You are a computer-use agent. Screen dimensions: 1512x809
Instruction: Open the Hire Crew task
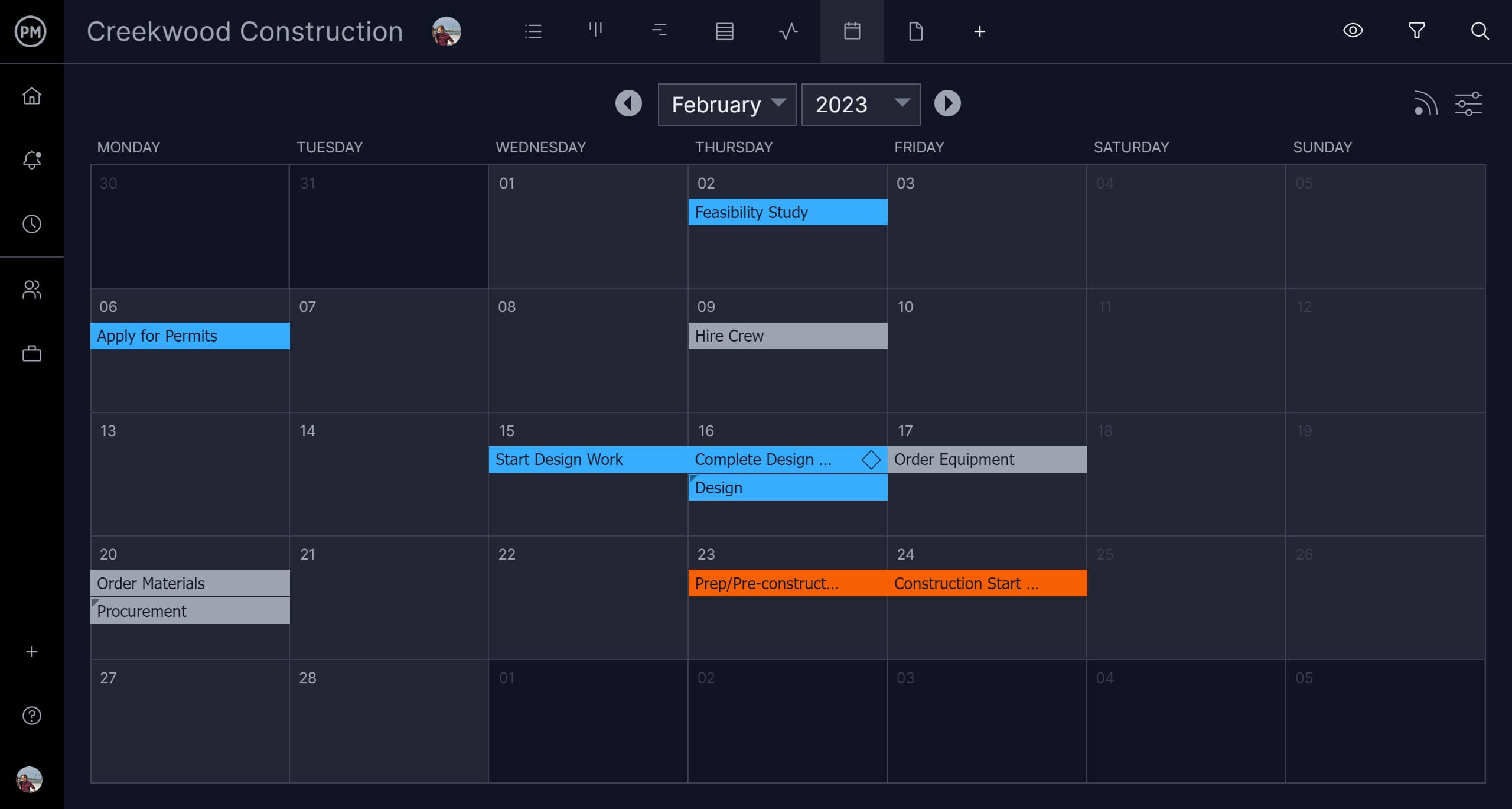click(x=787, y=336)
